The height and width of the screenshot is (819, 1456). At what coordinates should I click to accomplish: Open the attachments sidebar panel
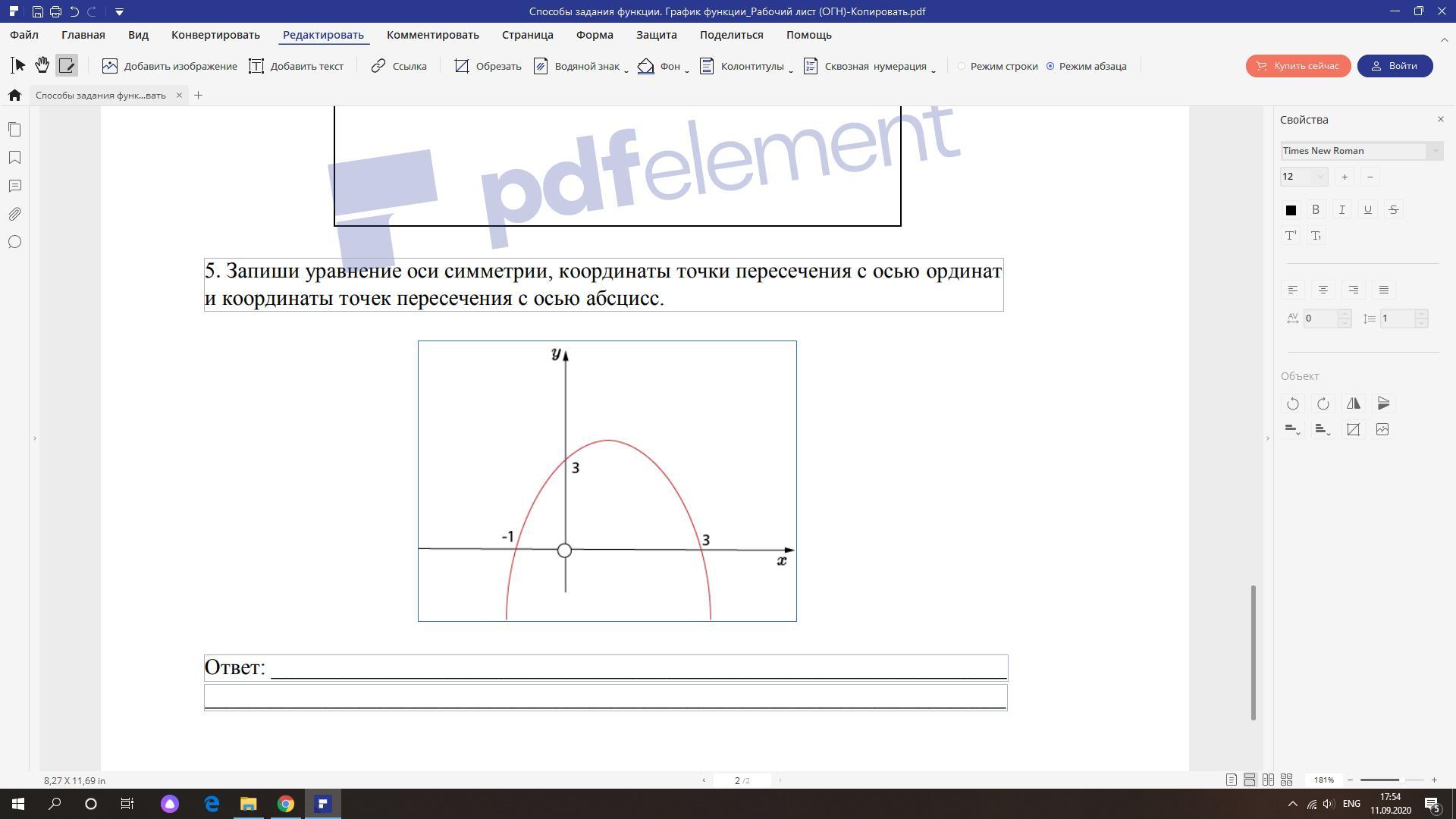point(14,214)
